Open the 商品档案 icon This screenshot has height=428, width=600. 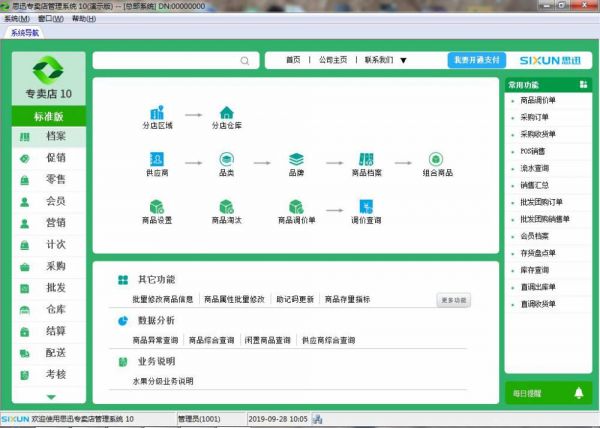(366, 159)
